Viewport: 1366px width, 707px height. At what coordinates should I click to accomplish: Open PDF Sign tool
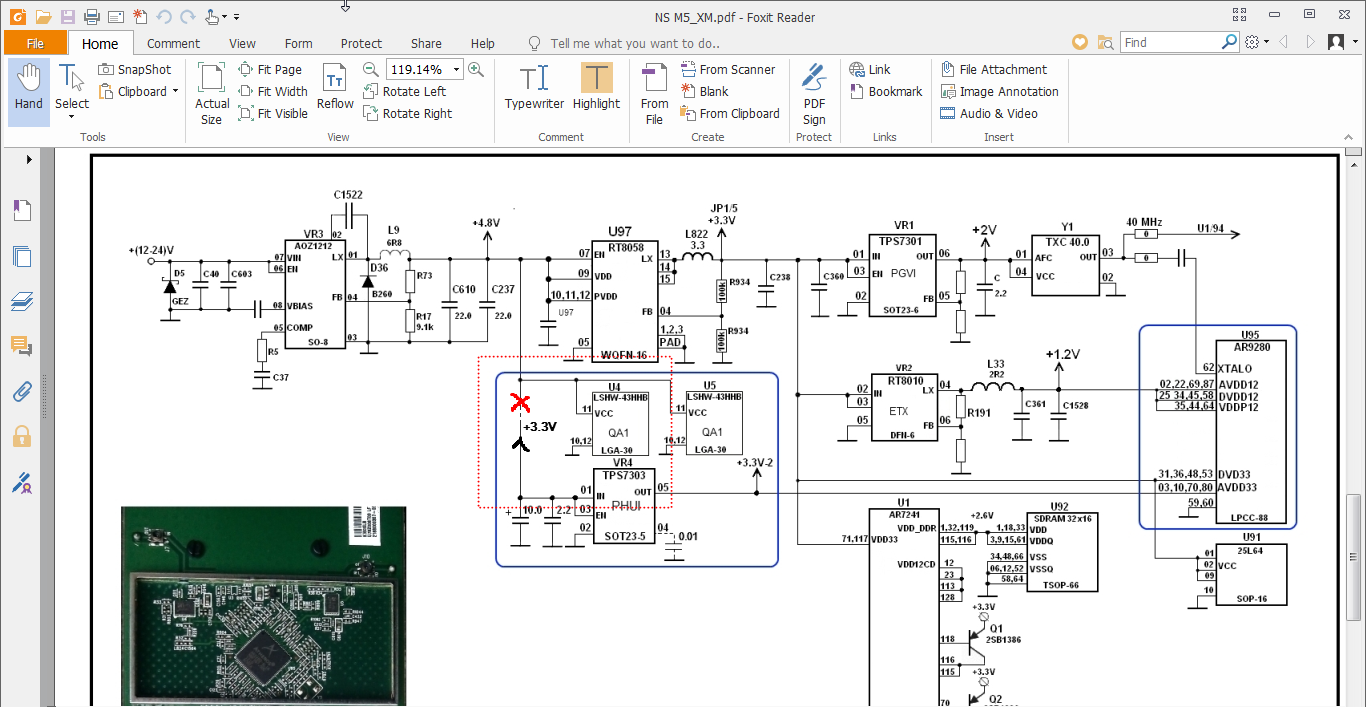click(814, 93)
